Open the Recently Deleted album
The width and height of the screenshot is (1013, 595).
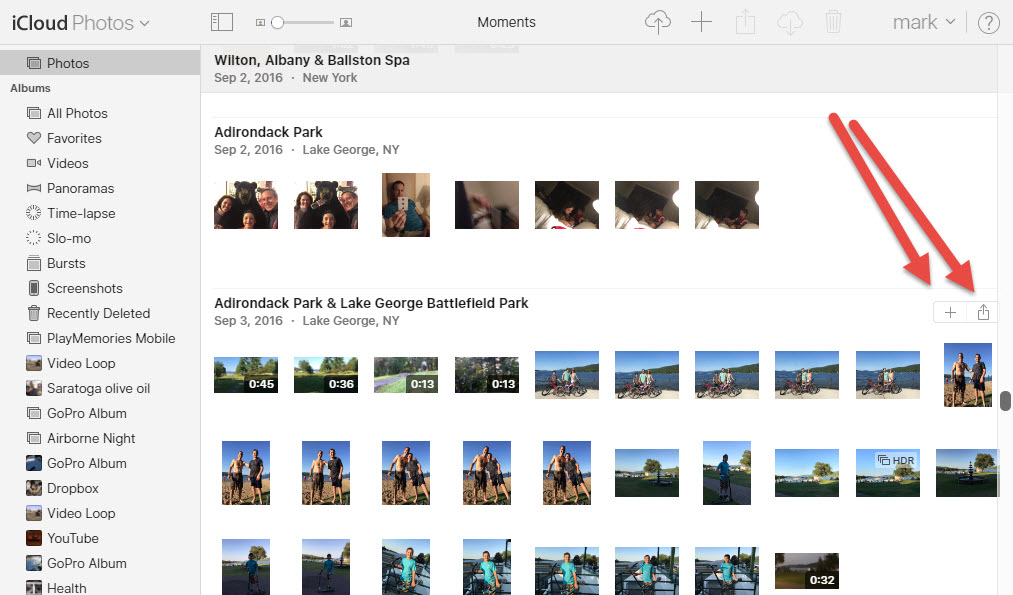point(100,313)
